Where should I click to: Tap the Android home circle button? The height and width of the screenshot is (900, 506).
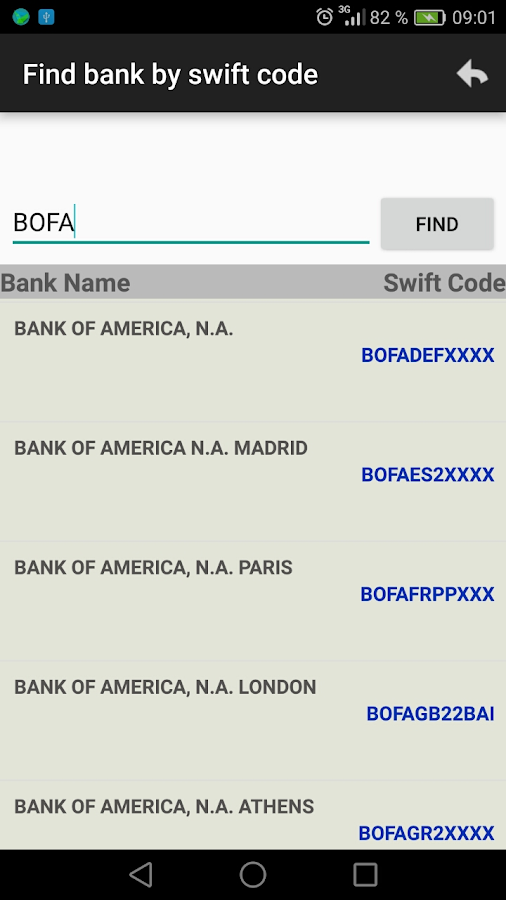coord(253,875)
